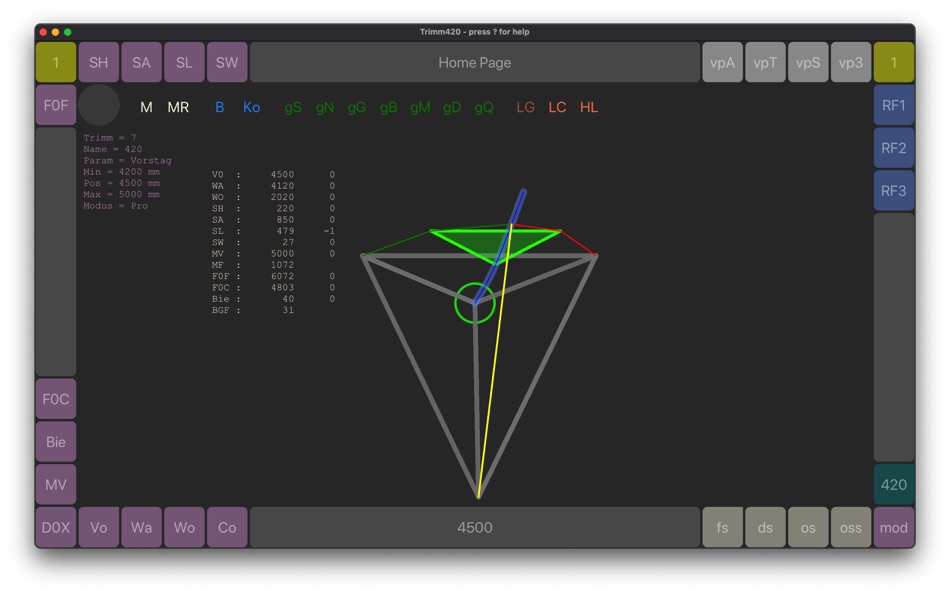The width and height of the screenshot is (950, 594).
Task: Click the 'Trimm = 7' text line
Action: [110, 138]
